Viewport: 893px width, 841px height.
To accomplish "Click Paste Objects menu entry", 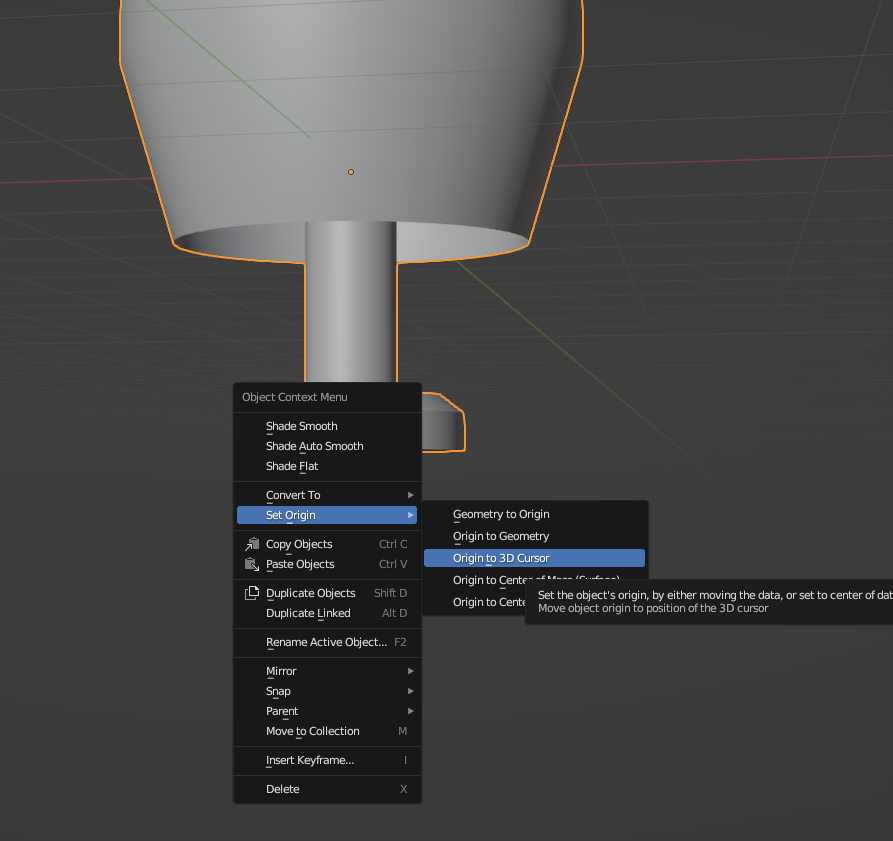I will tap(327, 564).
